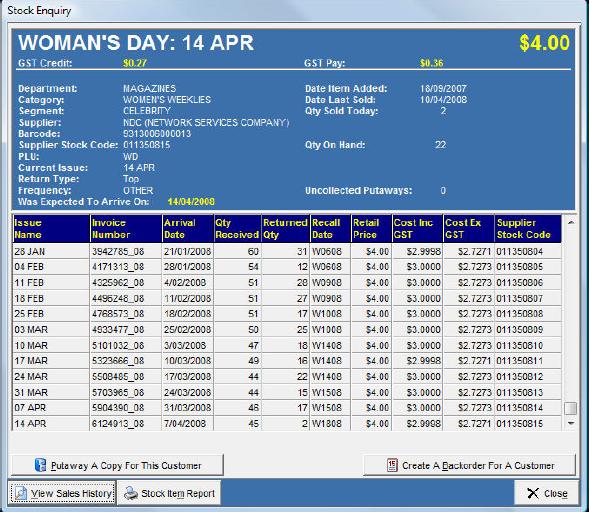Image resolution: width=590 pixels, height=512 pixels.
Task: Click the barcode value 9313006000013
Action: 157,134
